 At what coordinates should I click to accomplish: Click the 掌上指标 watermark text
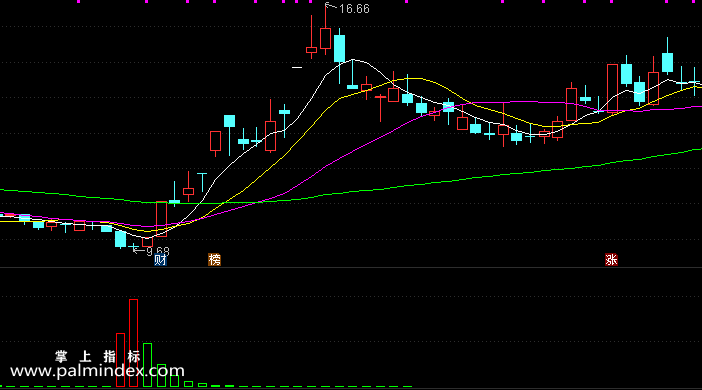(x=98, y=356)
